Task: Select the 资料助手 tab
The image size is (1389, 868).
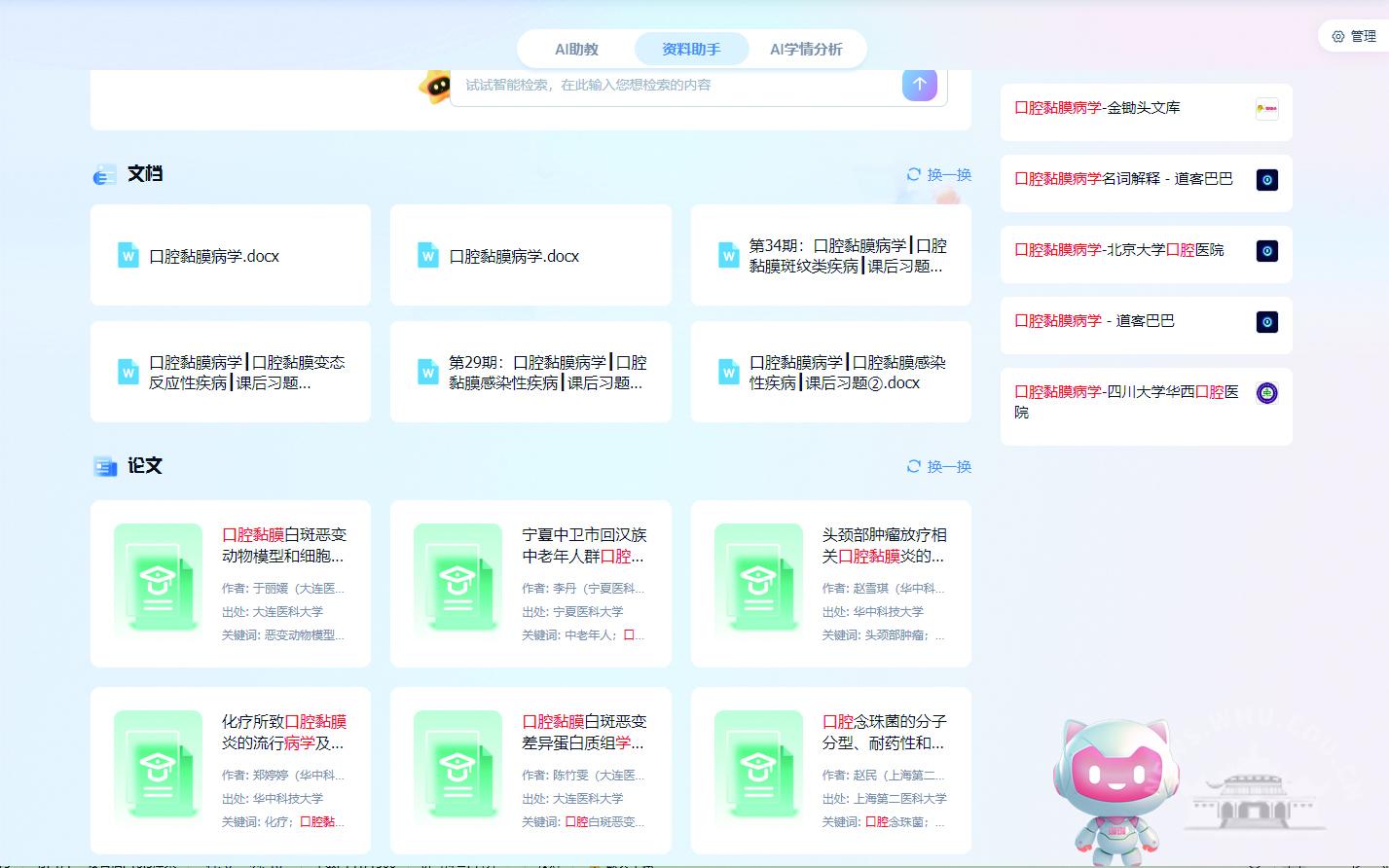Action: [691, 49]
